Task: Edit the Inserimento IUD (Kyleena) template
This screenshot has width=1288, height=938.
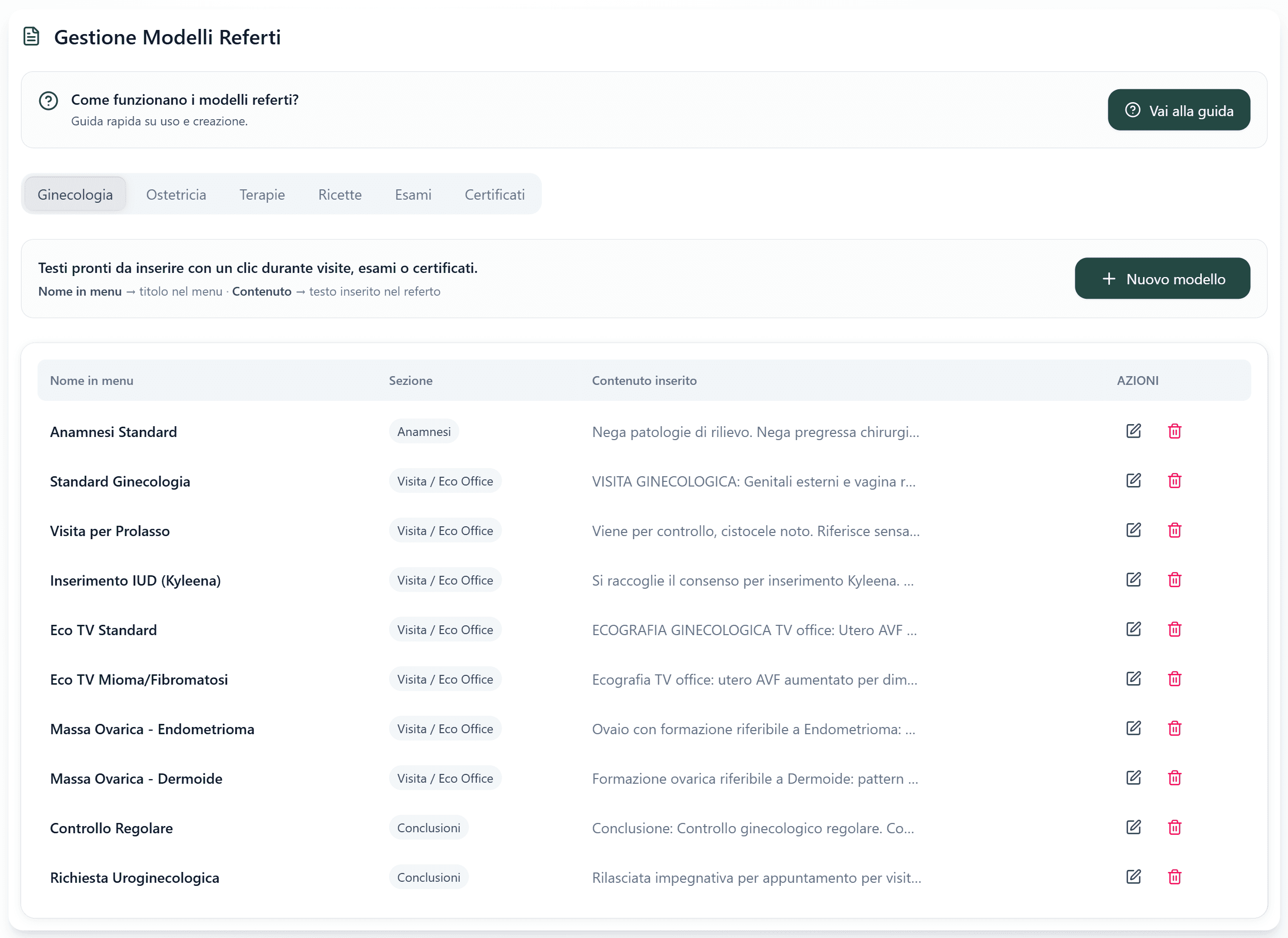Action: coord(1134,580)
